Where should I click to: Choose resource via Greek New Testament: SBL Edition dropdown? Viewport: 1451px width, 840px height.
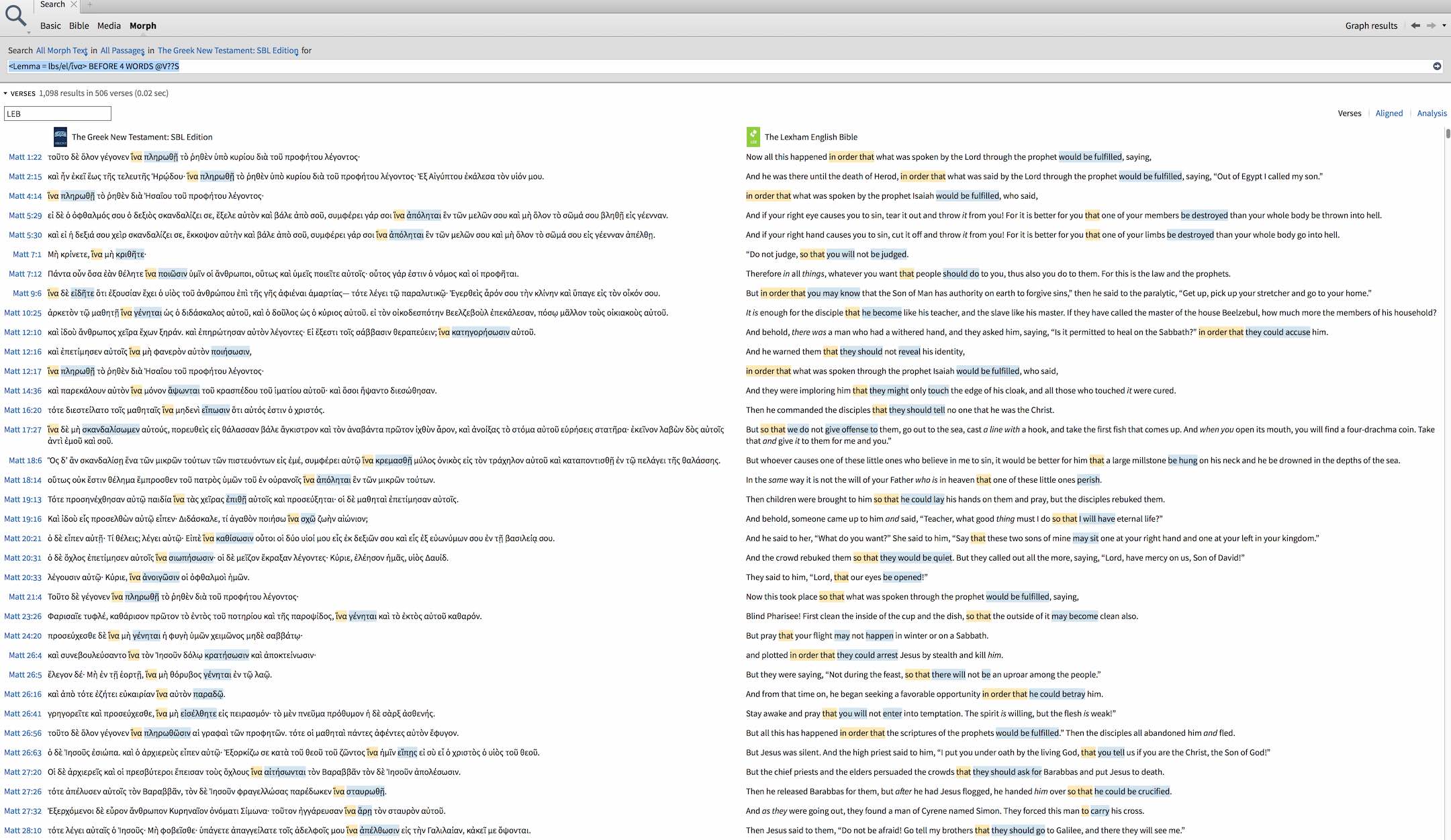click(228, 50)
